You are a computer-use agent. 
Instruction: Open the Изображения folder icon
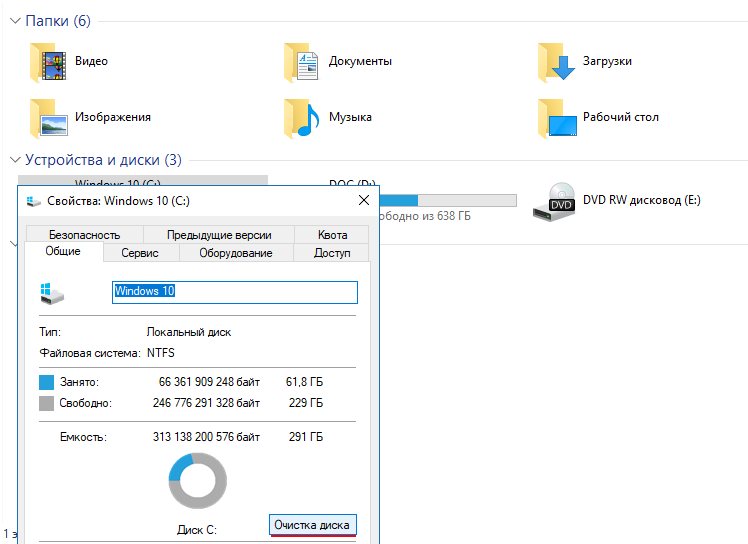tap(48, 118)
